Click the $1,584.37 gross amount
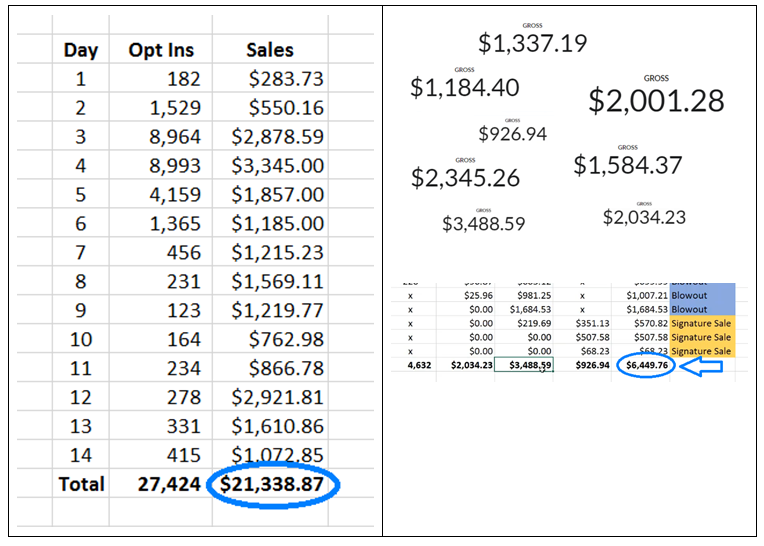The image size is (764, 546). (x=627, y=166)
